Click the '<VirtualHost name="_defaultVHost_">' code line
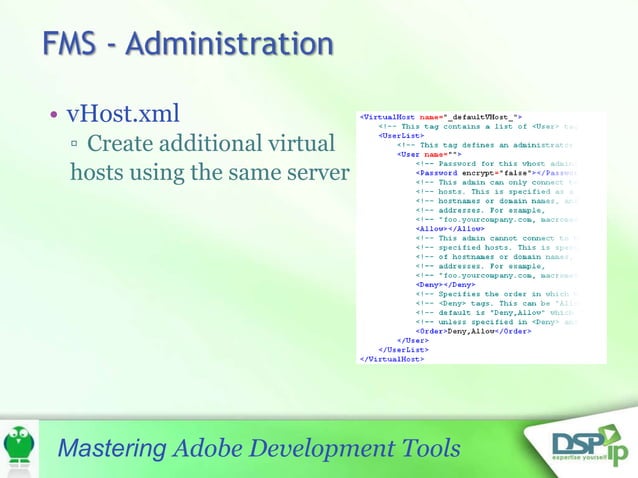 [441, 117]
